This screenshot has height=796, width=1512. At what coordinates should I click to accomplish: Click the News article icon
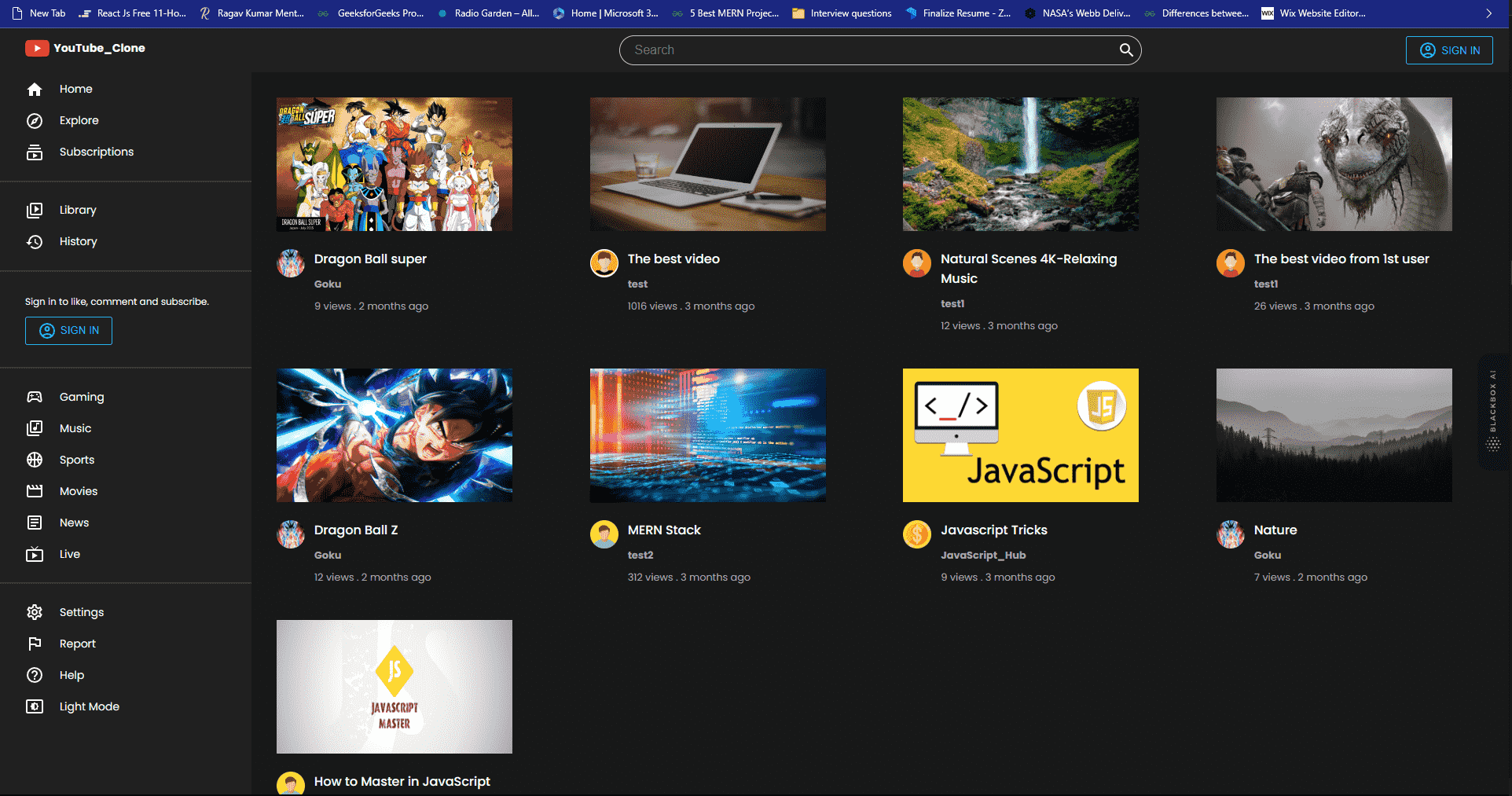click(x=35, y=523)
